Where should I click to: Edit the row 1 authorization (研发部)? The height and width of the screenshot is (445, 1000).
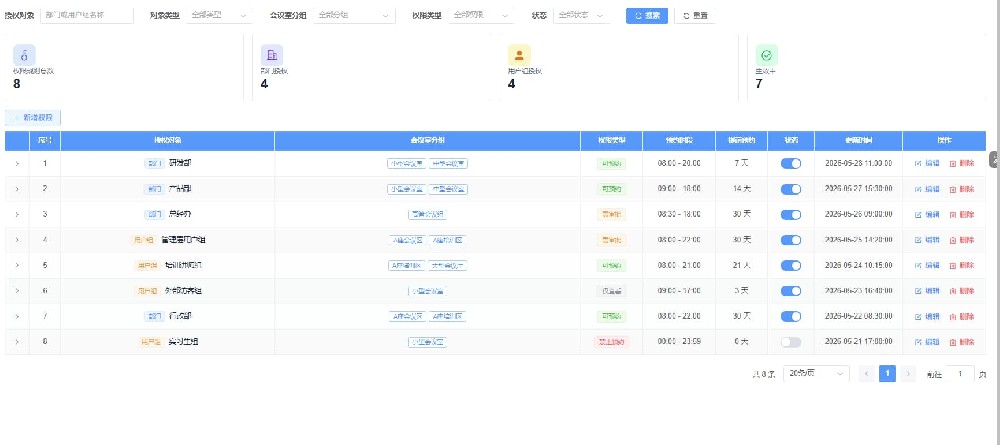coord(927,163)
